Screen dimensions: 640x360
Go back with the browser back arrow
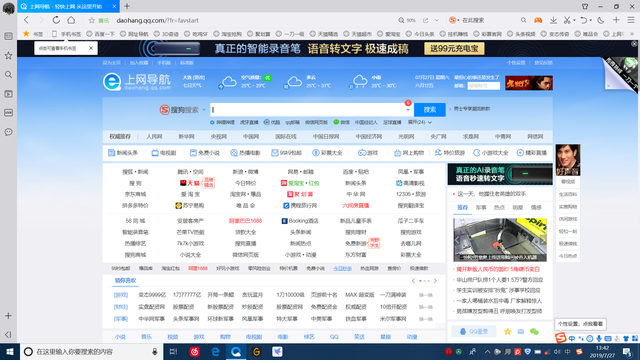click(26, 20)
